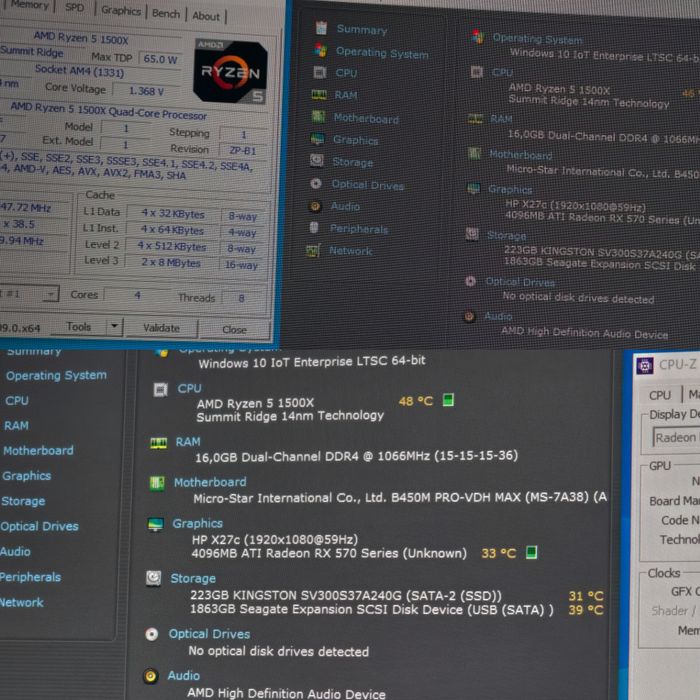Click the Summary icon in the top Speccy sidebar
Screen dimensions: 700x700
[321, 27]
